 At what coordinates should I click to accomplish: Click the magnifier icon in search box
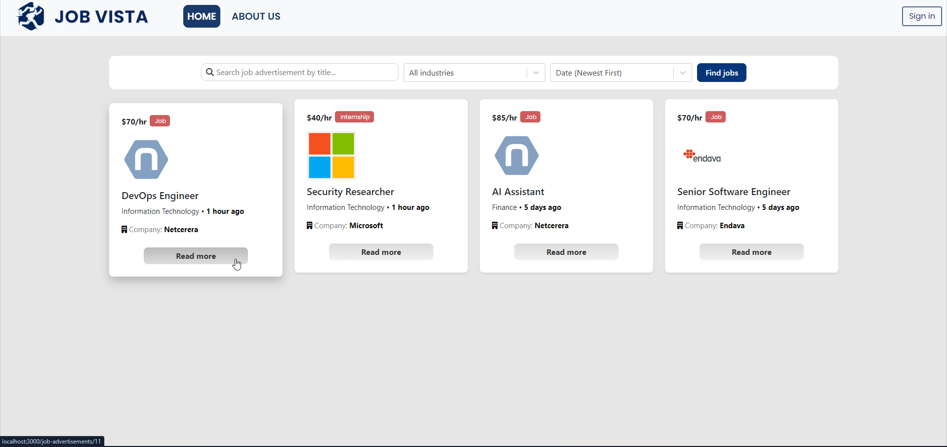[210, 73]
